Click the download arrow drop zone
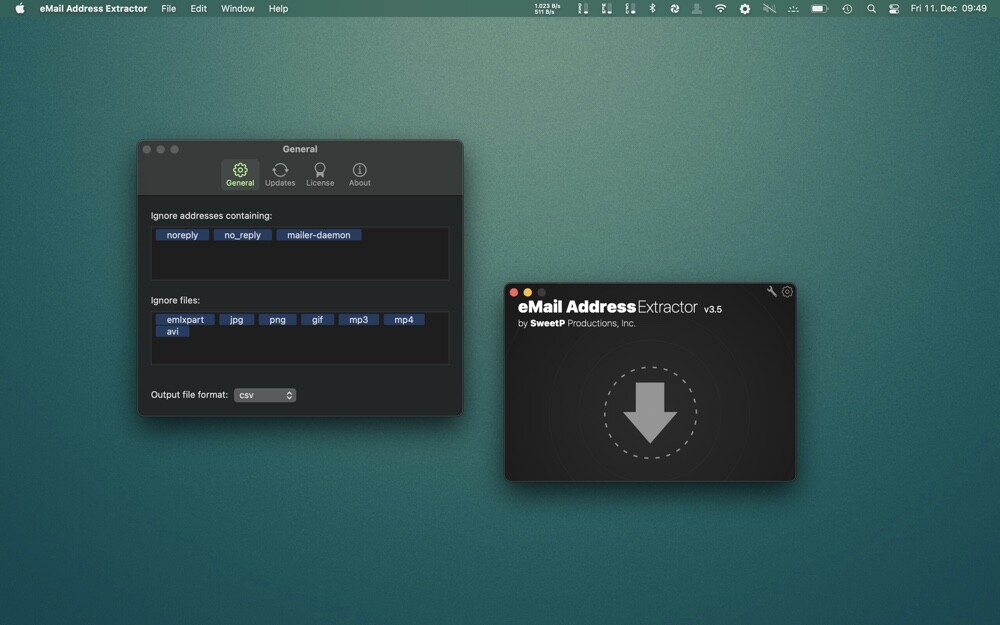Viewport: 1000px width, 625px height. point(651,413)
